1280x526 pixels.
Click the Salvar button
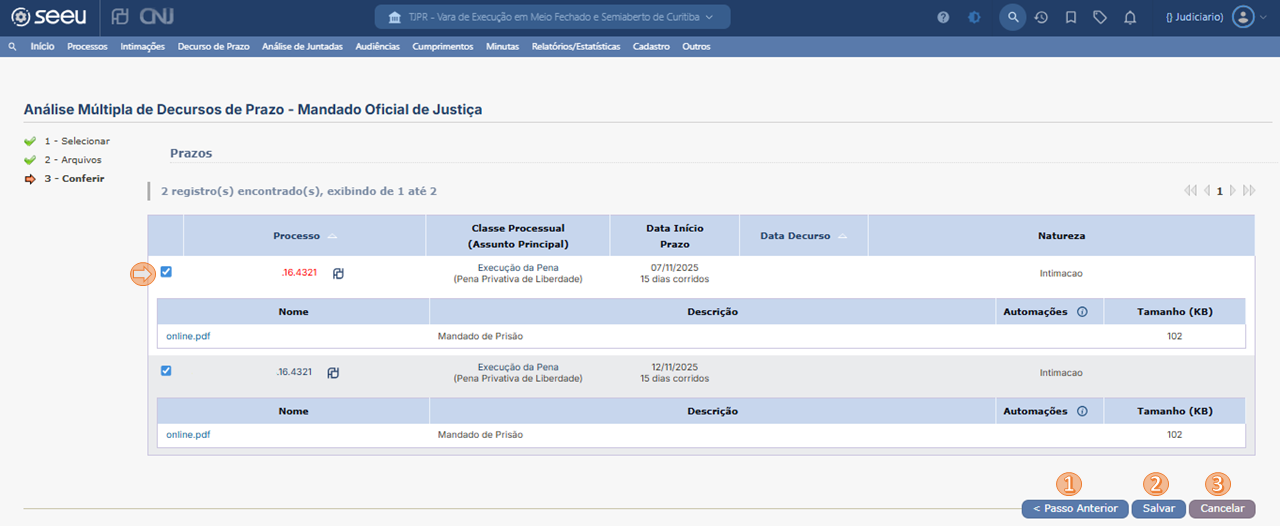point(1159,508)
